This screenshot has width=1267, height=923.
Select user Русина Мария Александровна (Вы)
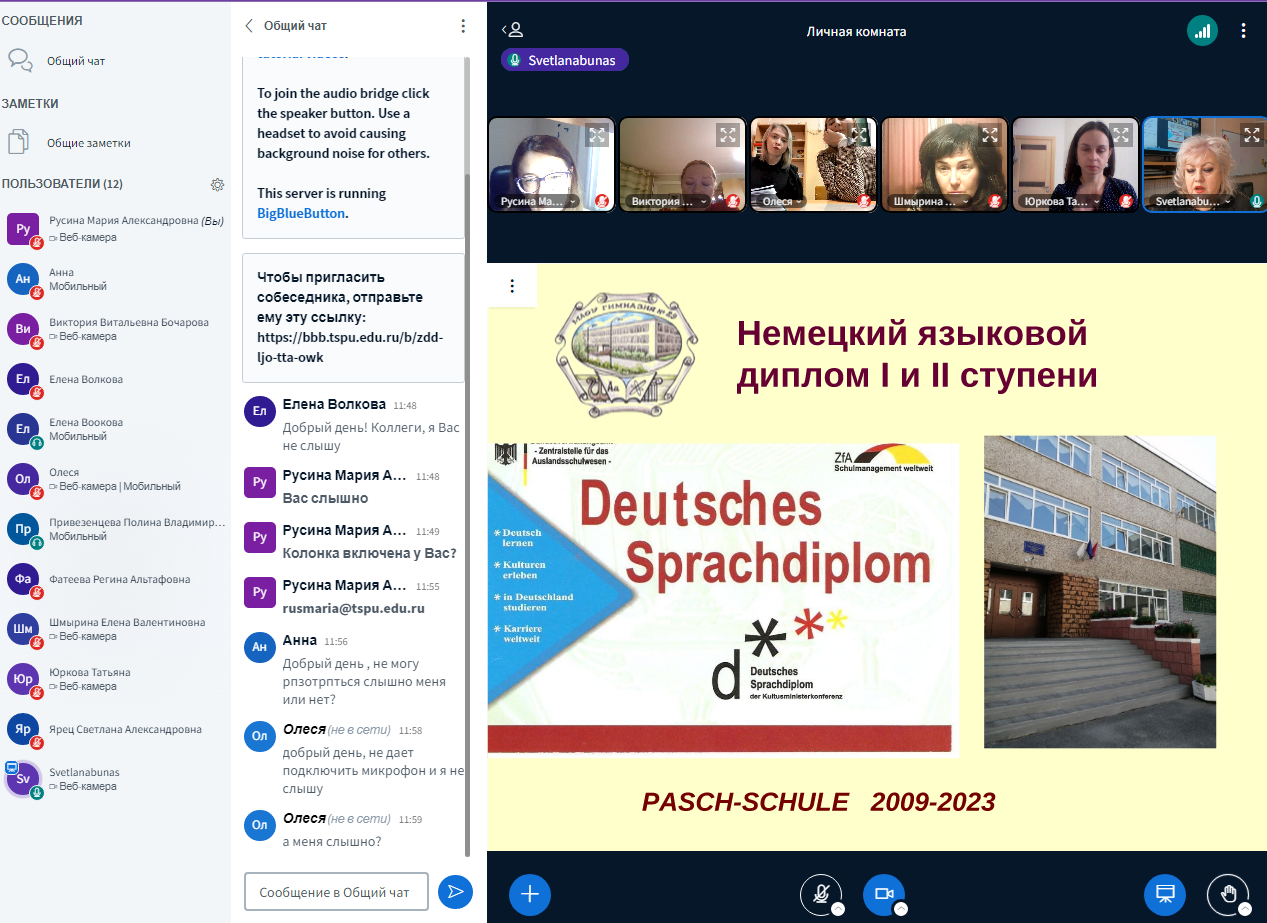coord(115,229)
